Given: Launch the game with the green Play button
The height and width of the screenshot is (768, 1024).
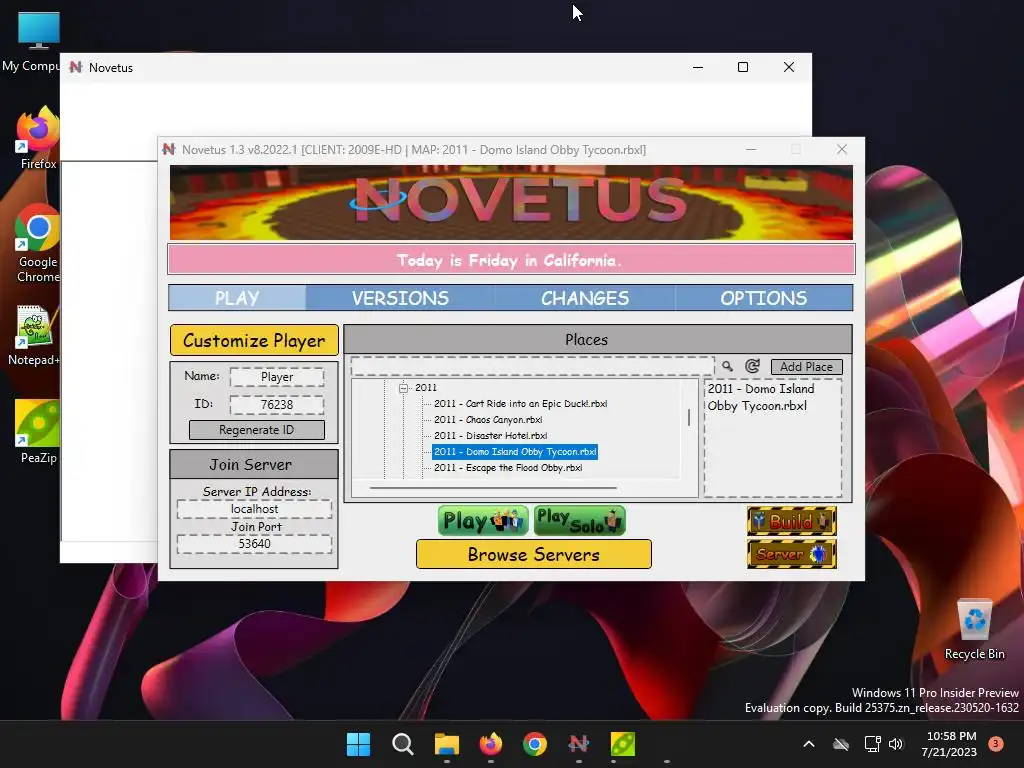Looking at the screenshot, I should [483, 520].
